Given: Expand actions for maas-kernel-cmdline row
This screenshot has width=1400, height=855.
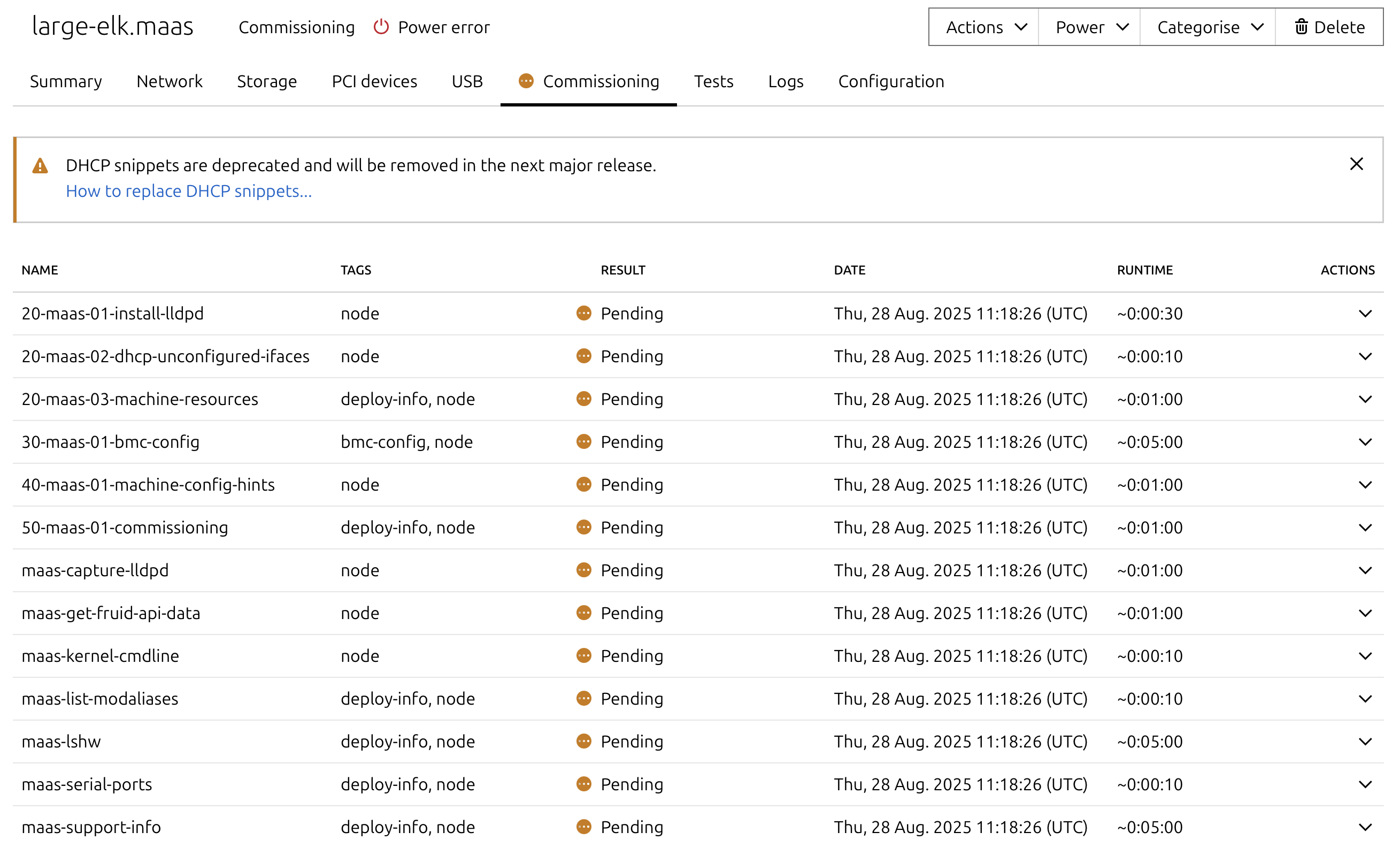Looking at the screenshot, I should tap(1365, 656).
